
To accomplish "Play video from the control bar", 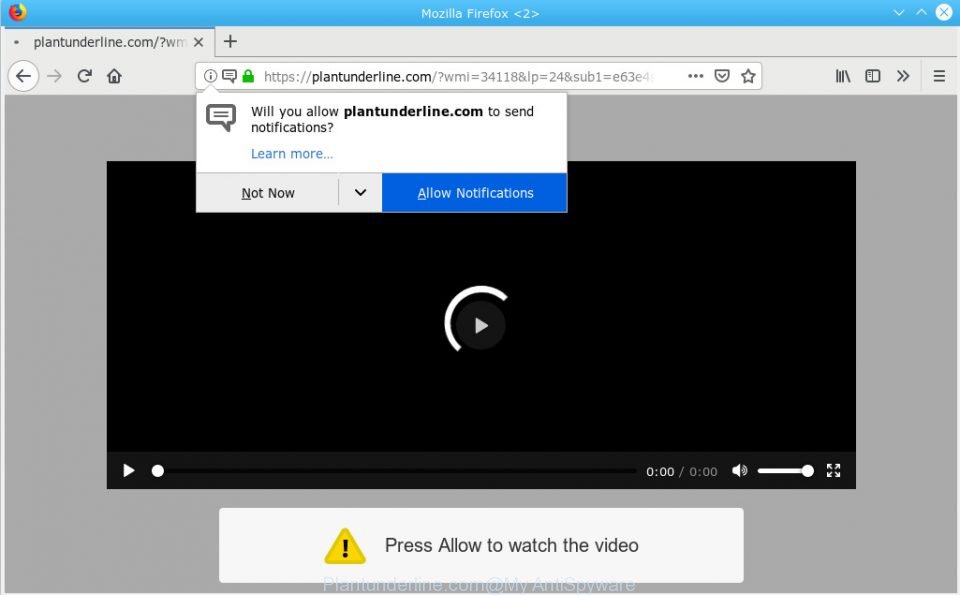I will (x=129, y=471).
